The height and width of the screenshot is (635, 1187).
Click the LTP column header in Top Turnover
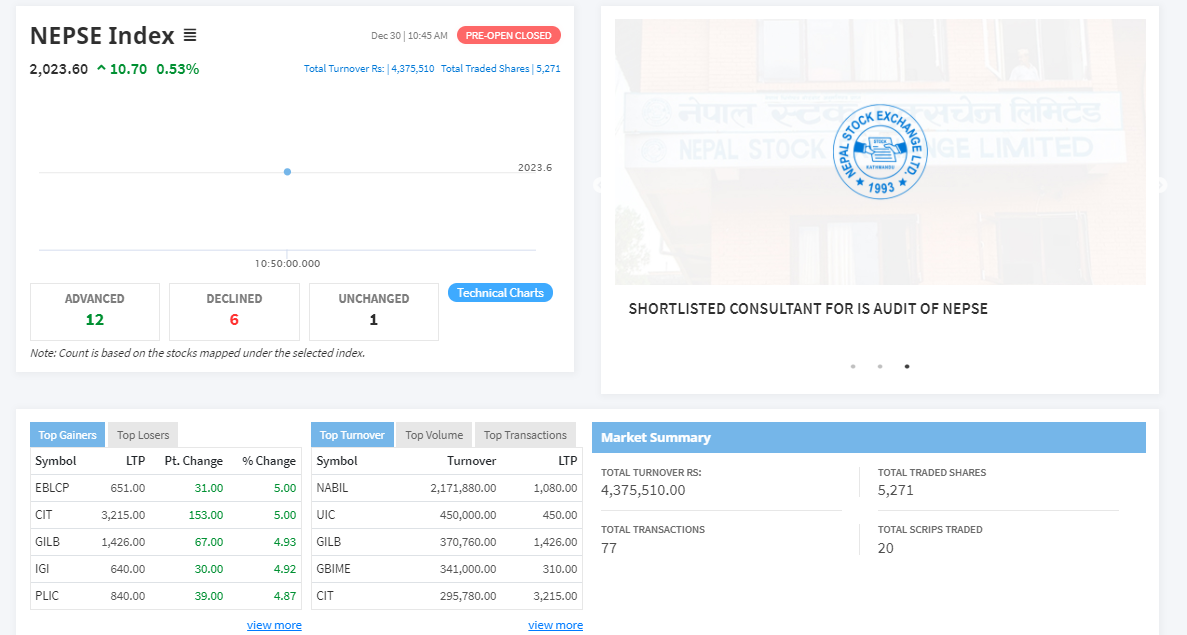(568, 461)
